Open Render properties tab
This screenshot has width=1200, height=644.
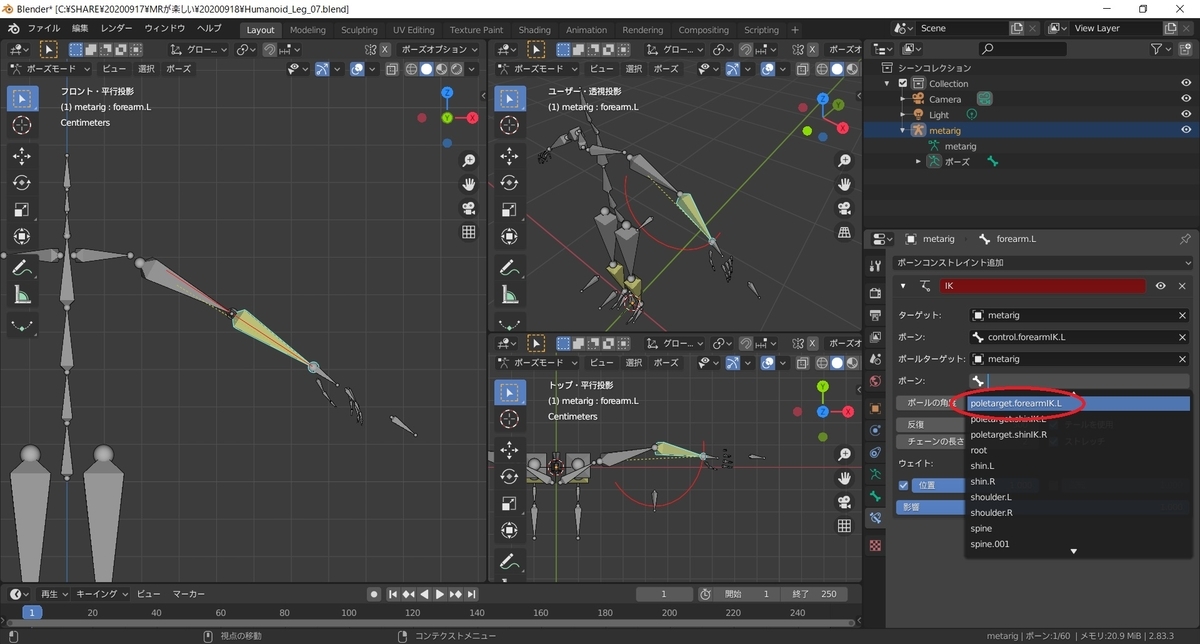[x=876, y=292]
